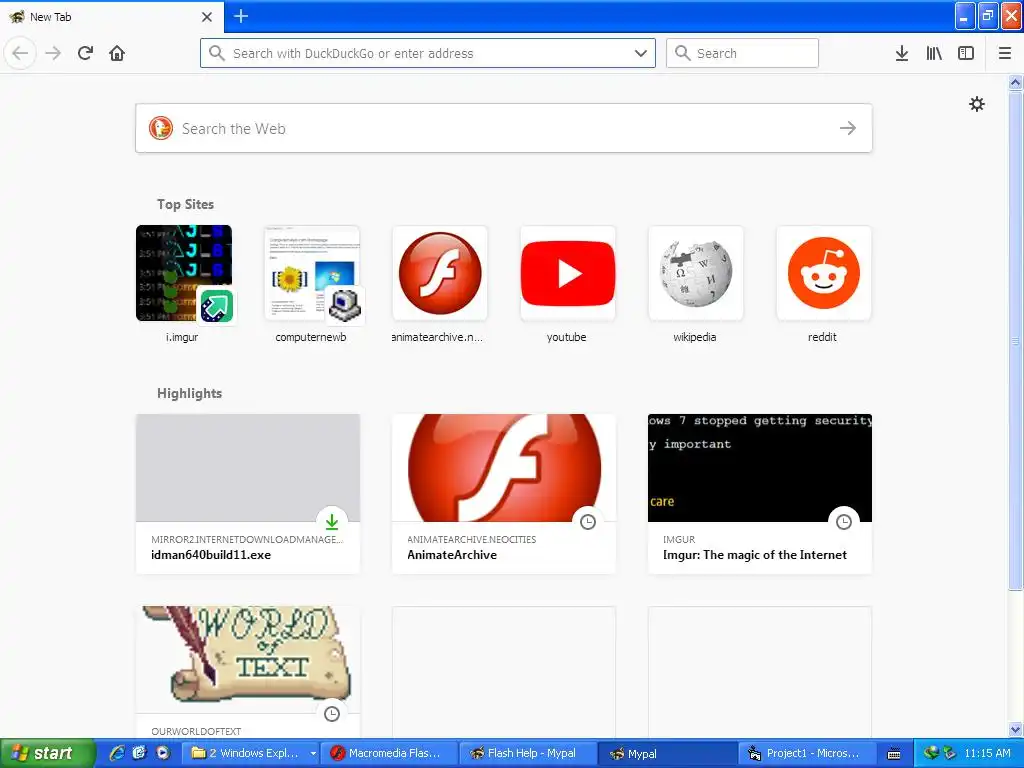Go to the Home page icon
The image size is (1024, 768).
[x=117, y=53]
